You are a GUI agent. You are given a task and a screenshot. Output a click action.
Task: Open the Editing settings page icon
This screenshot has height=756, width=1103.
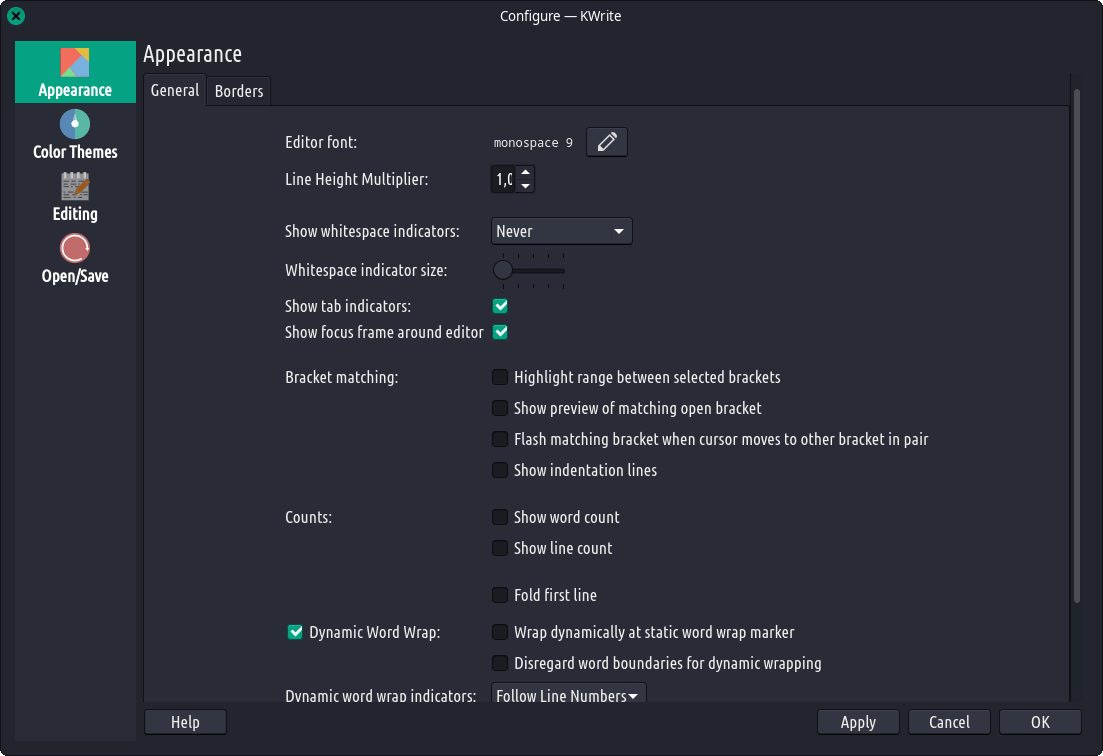click(x=75, y=187)
